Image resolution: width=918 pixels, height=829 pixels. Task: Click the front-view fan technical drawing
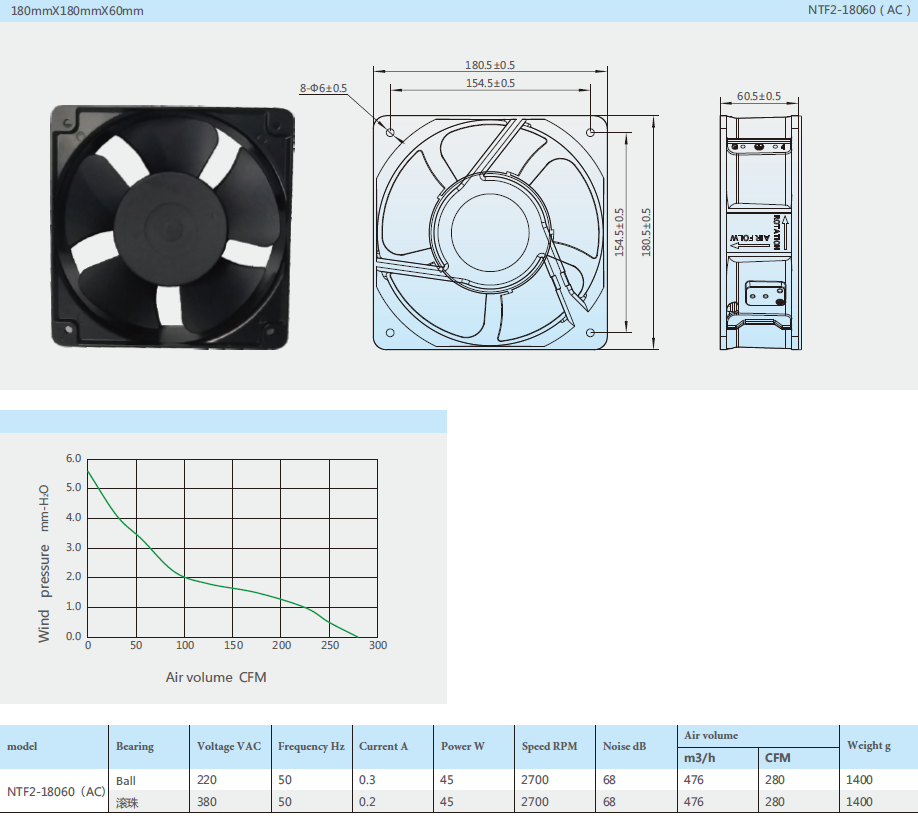click(x=490, y=232)
